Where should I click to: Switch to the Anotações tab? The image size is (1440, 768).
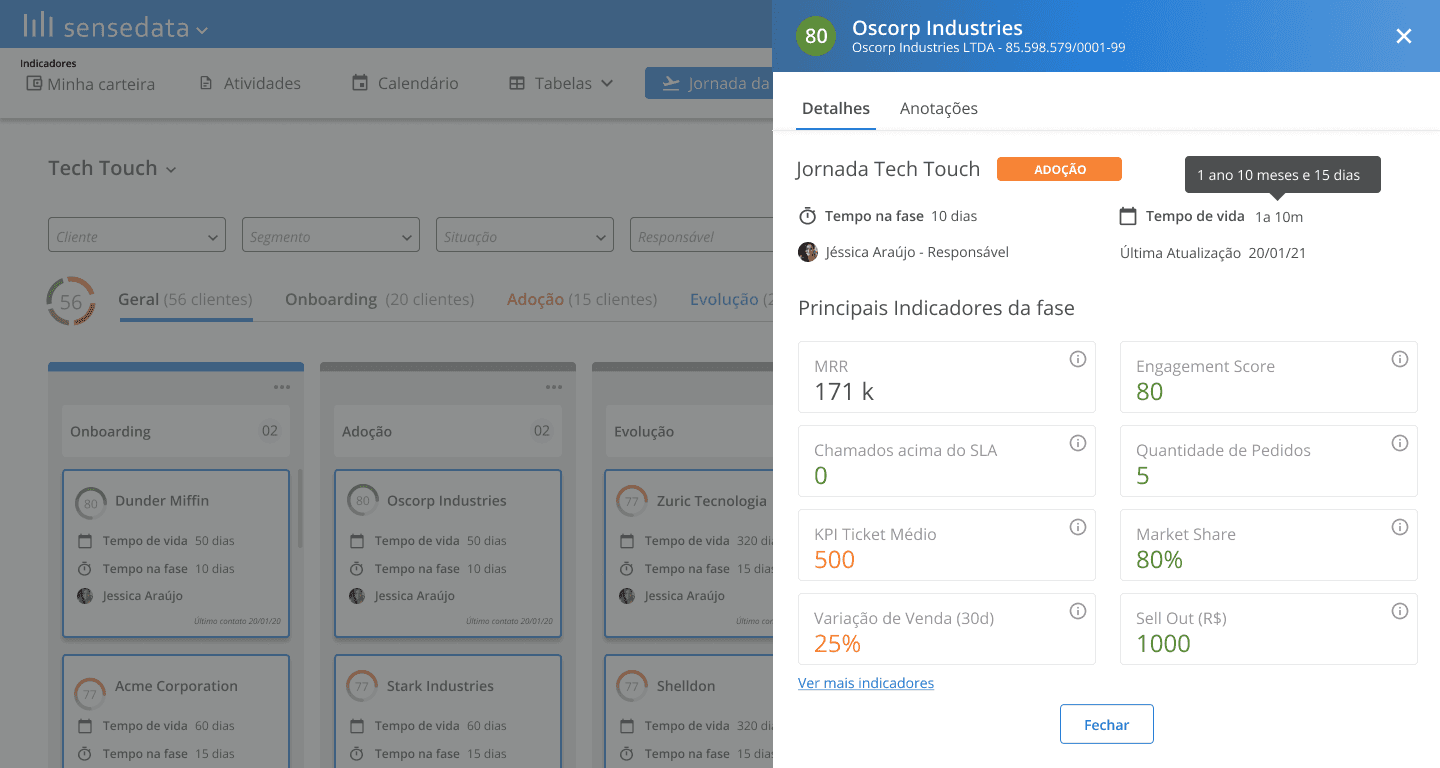(939, 108)
